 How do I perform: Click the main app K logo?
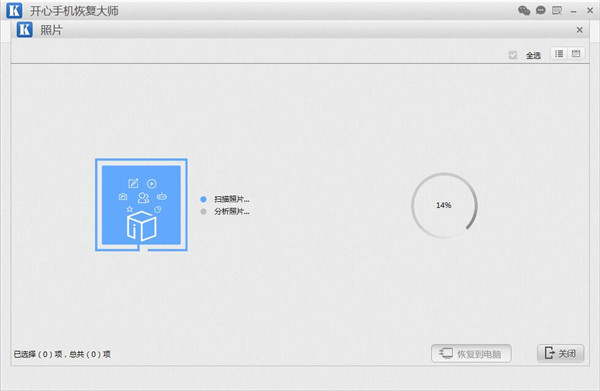[14, 10]
